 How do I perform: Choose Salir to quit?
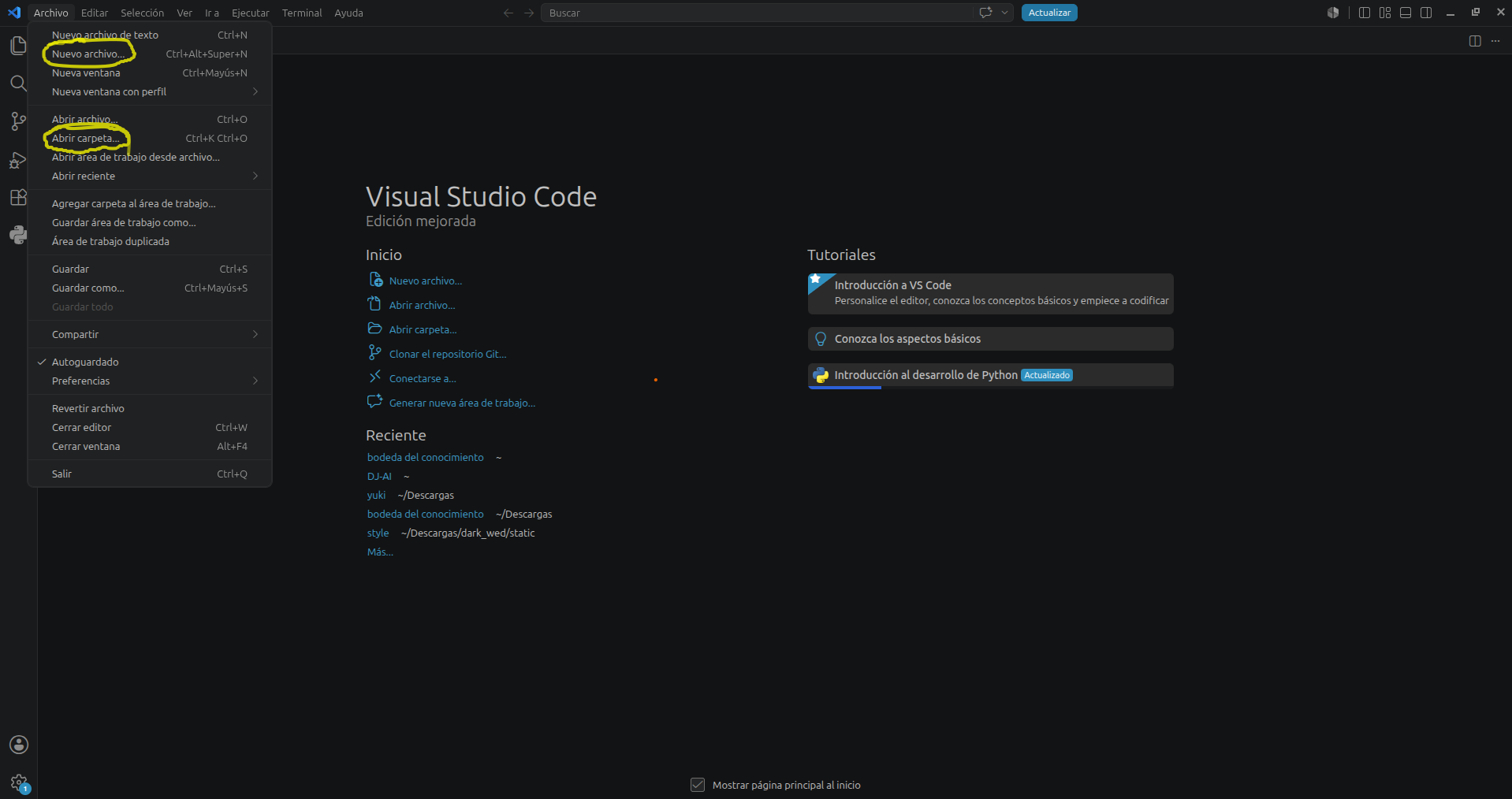150,474
